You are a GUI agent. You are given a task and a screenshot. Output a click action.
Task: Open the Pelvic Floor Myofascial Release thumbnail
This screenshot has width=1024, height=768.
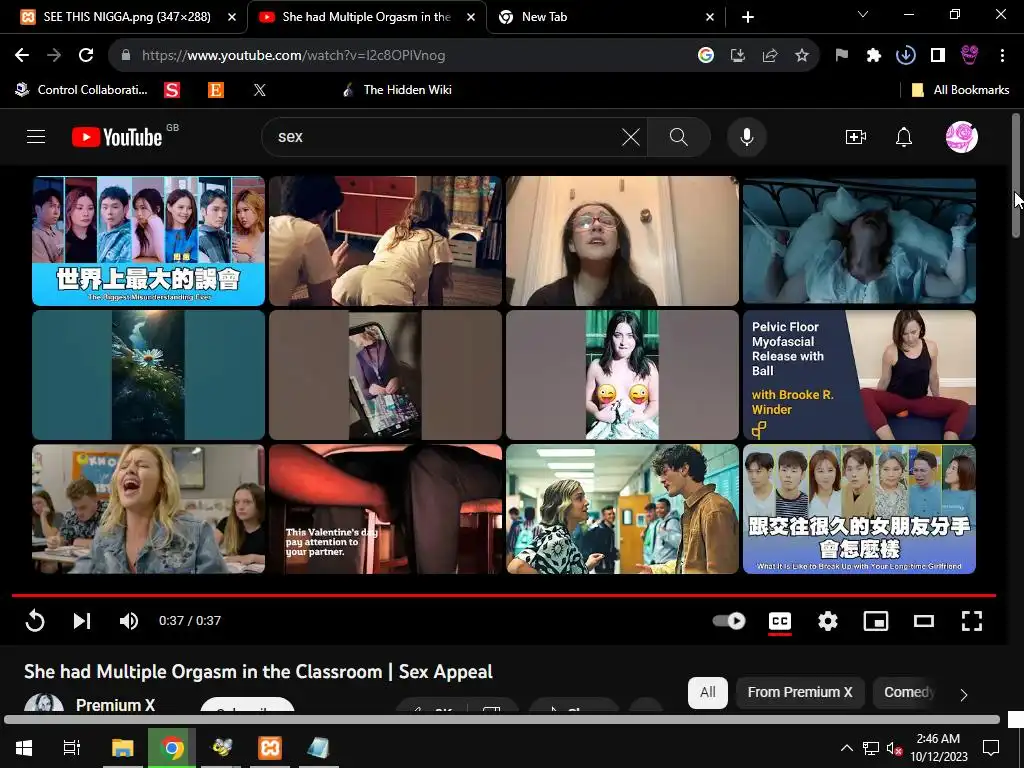pyautogui.click(x=859, y=375)
